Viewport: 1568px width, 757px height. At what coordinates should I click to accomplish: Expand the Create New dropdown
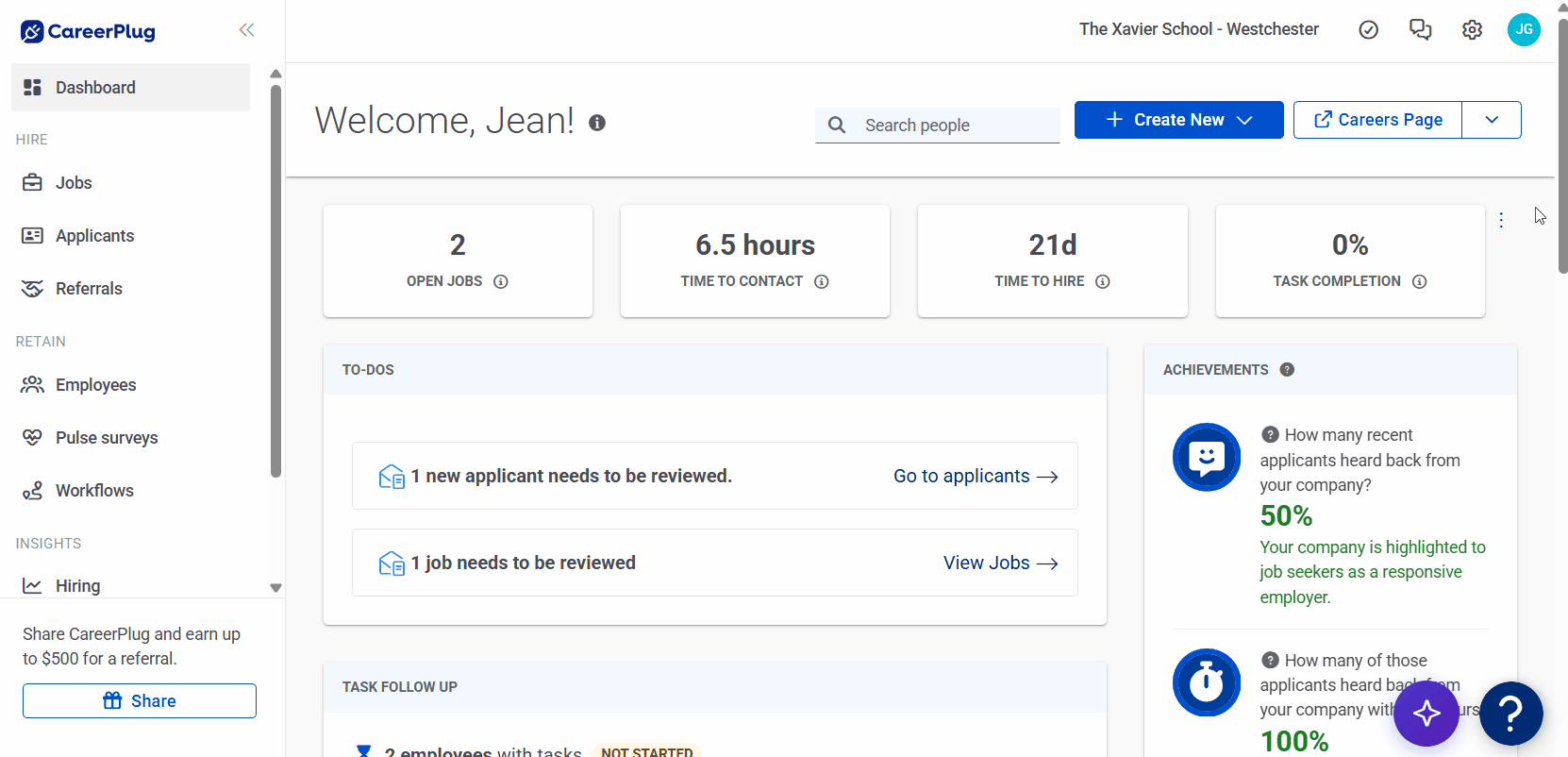tap(1178, 120)
